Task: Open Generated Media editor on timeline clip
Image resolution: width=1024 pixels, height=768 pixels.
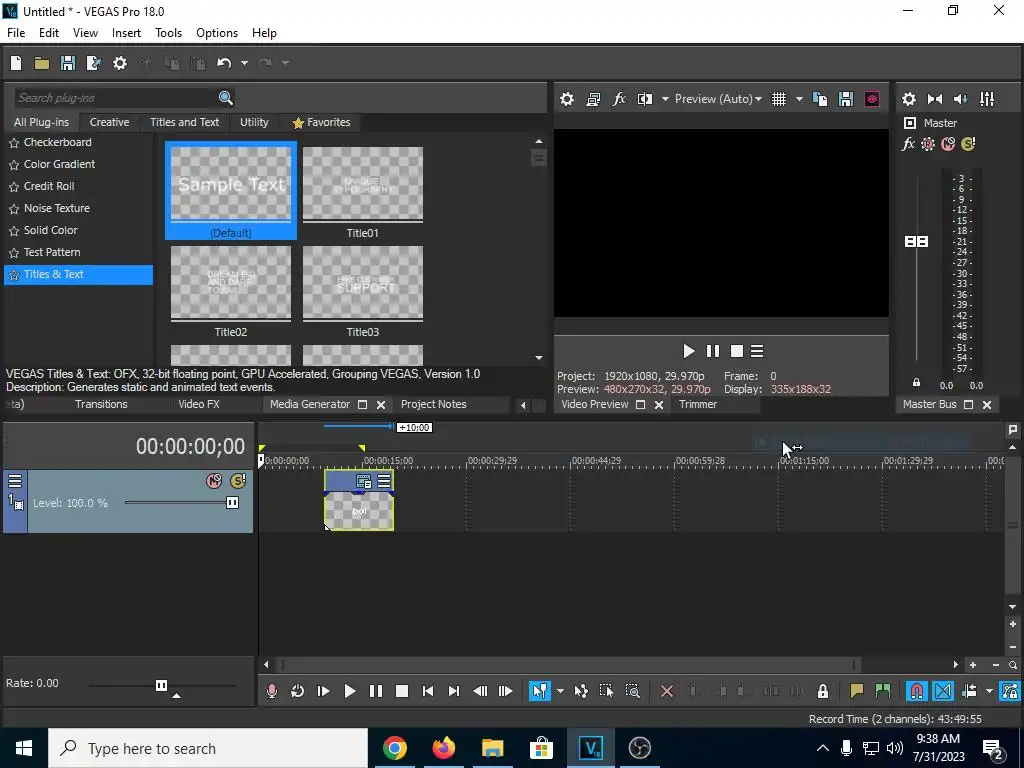Action: [364, 482]
